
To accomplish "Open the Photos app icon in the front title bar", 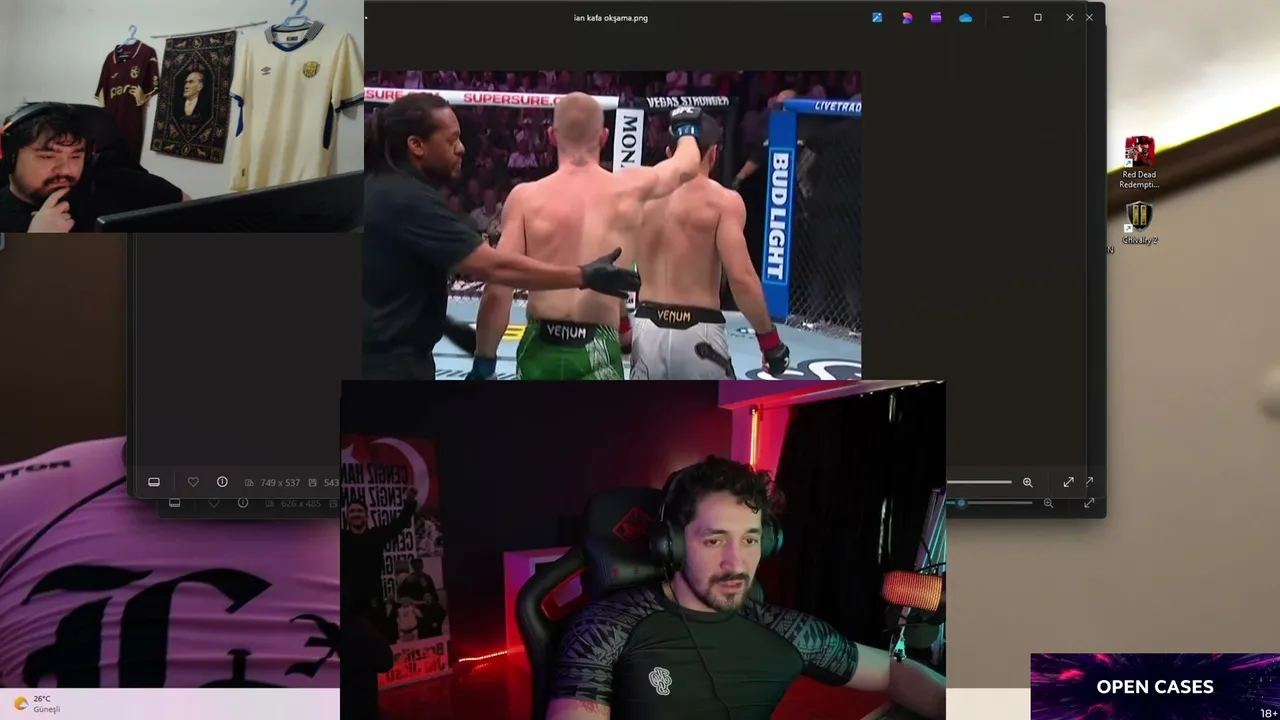I will tap(877, 17).
